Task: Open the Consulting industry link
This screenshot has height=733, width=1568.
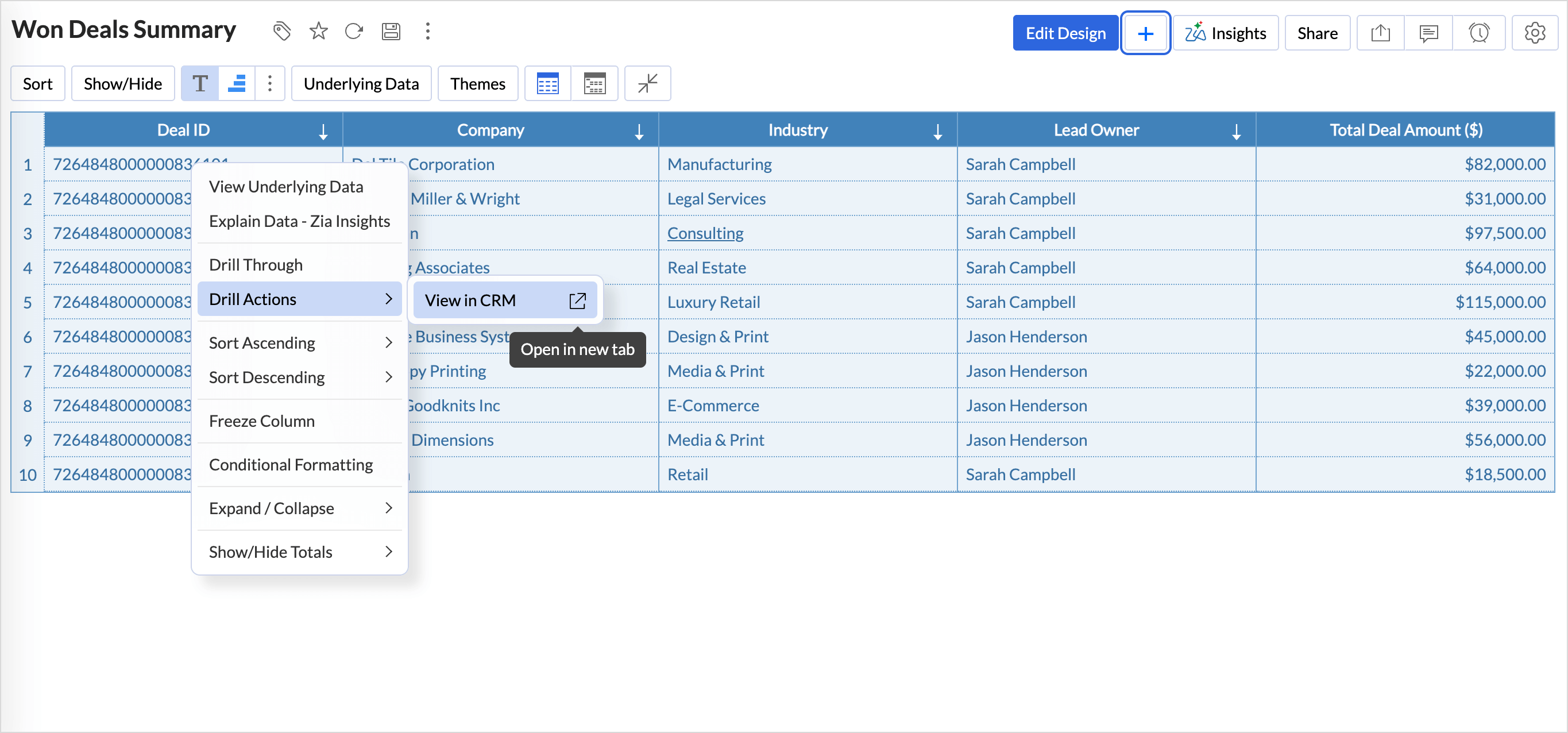Action: coord(705,233)
